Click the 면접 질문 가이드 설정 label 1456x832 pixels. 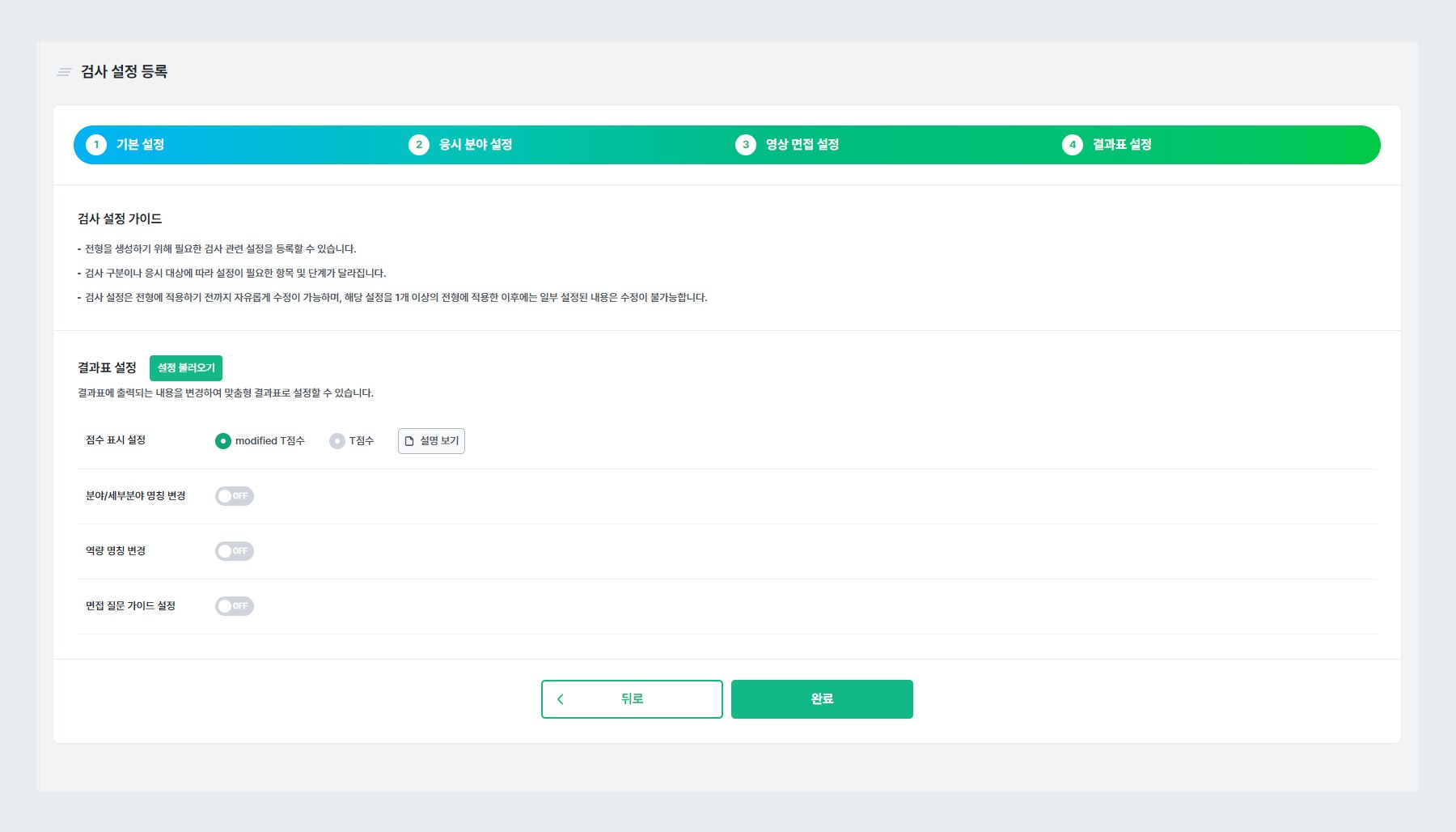131,606
